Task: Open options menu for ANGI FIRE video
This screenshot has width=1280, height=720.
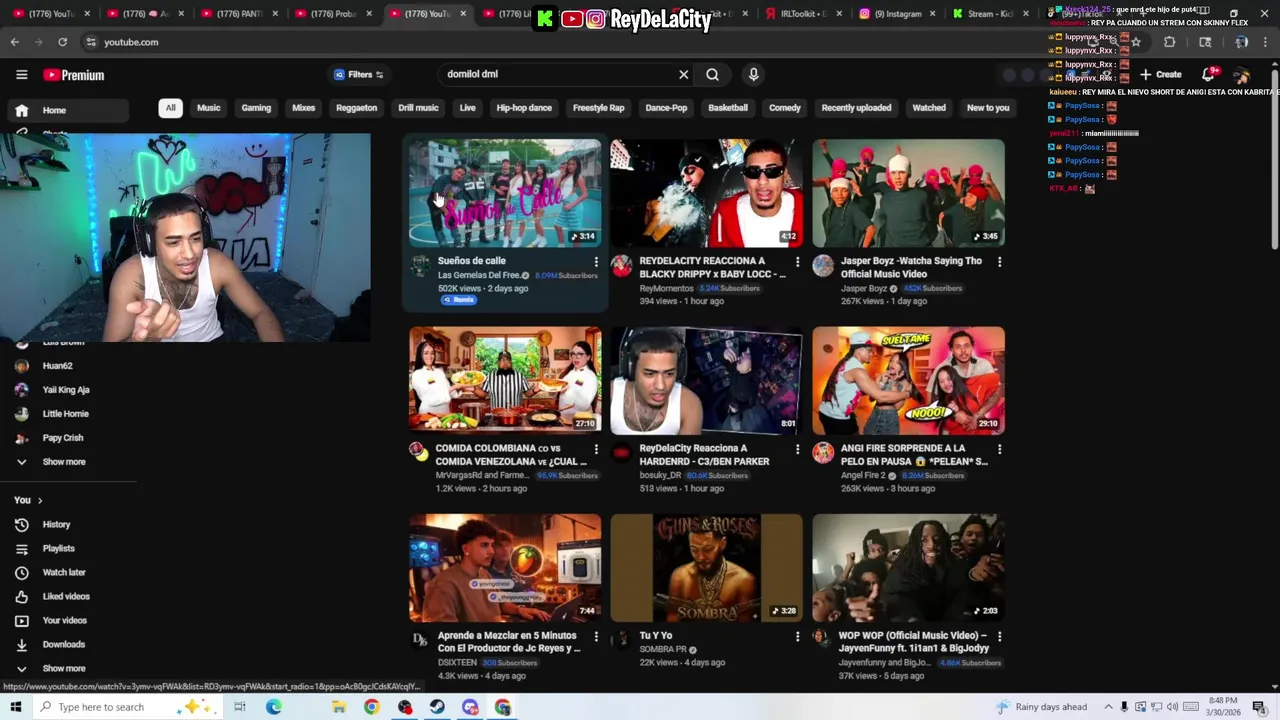Action: point(999,450)
